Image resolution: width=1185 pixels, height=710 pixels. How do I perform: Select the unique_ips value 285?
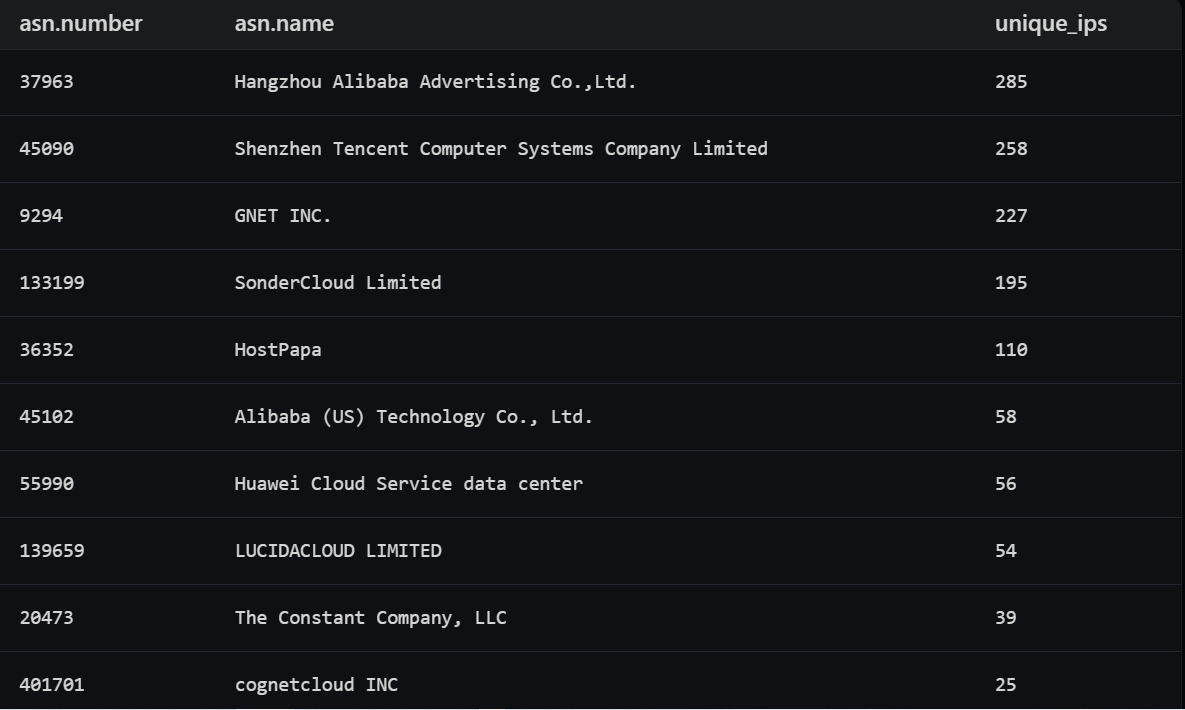pos(1011,82)
